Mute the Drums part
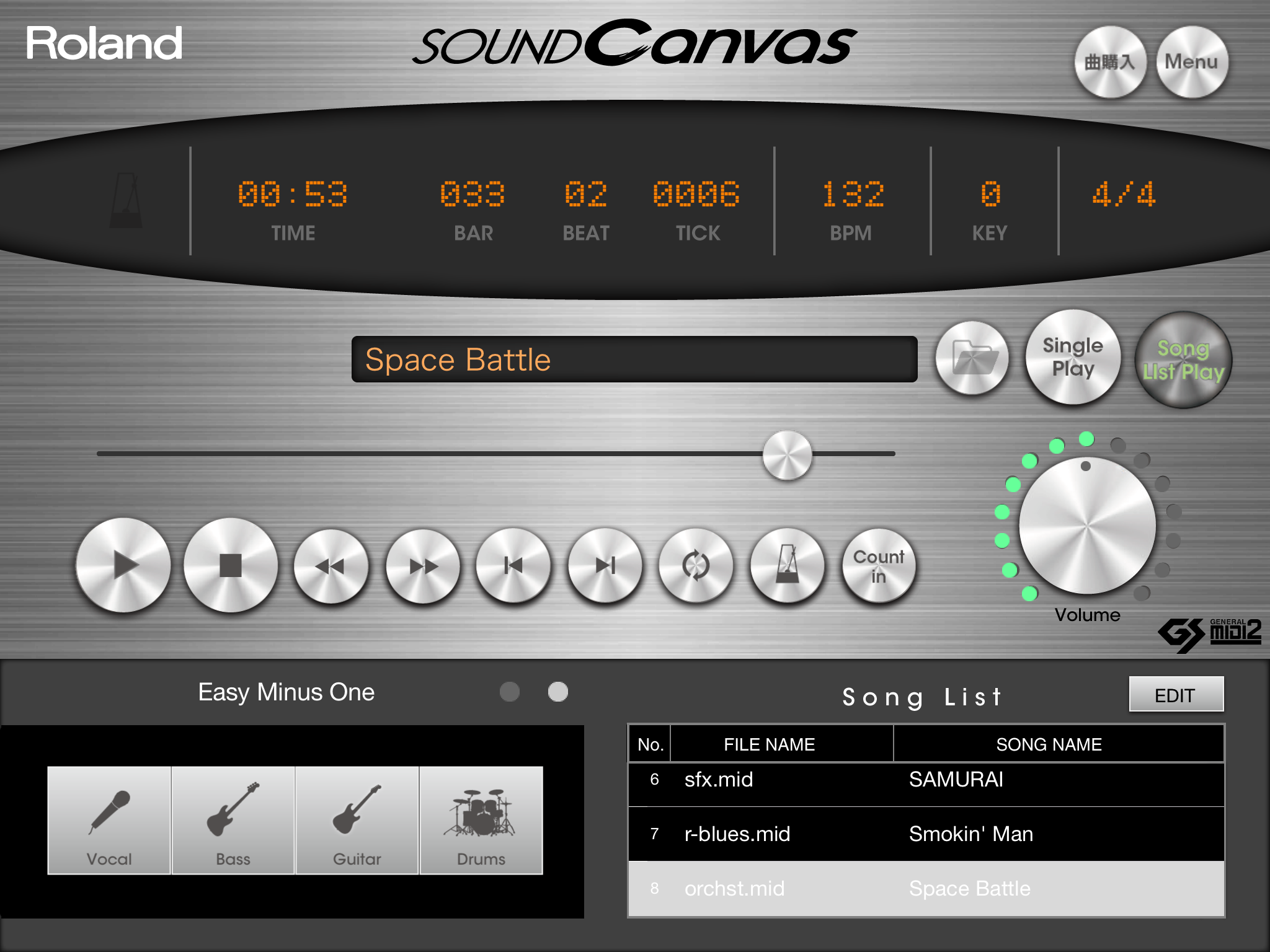Image resolution: width=1270 pixels, height=952 pixels. point(481,820)
